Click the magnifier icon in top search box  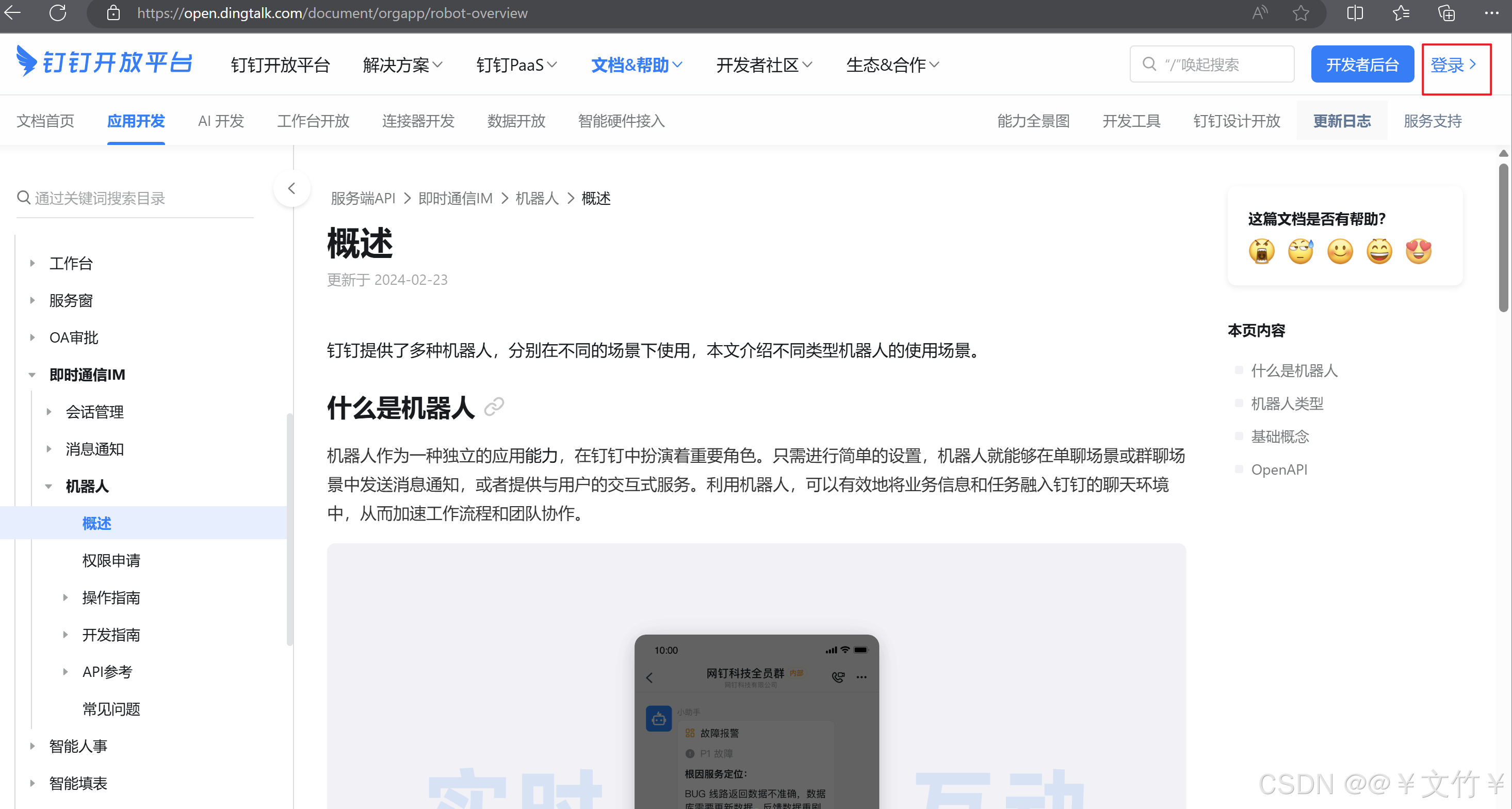(1149, 64)
